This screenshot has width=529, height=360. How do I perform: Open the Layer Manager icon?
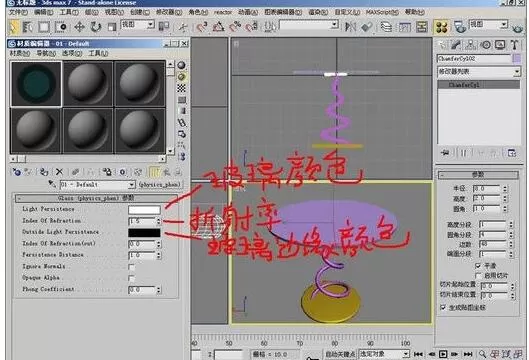click(386, 27)
